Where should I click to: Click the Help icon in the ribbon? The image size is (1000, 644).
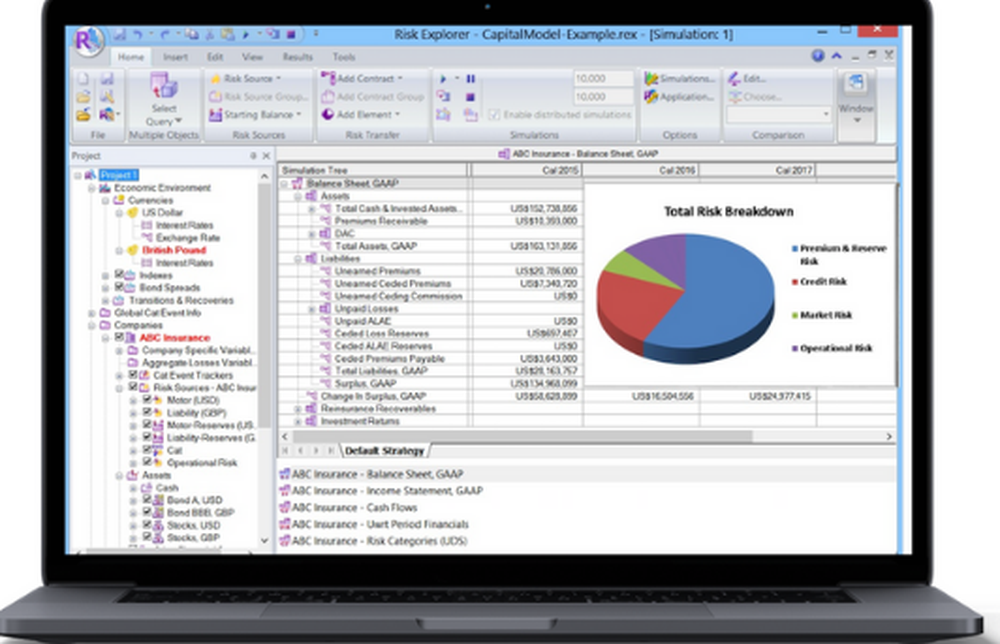818,56
